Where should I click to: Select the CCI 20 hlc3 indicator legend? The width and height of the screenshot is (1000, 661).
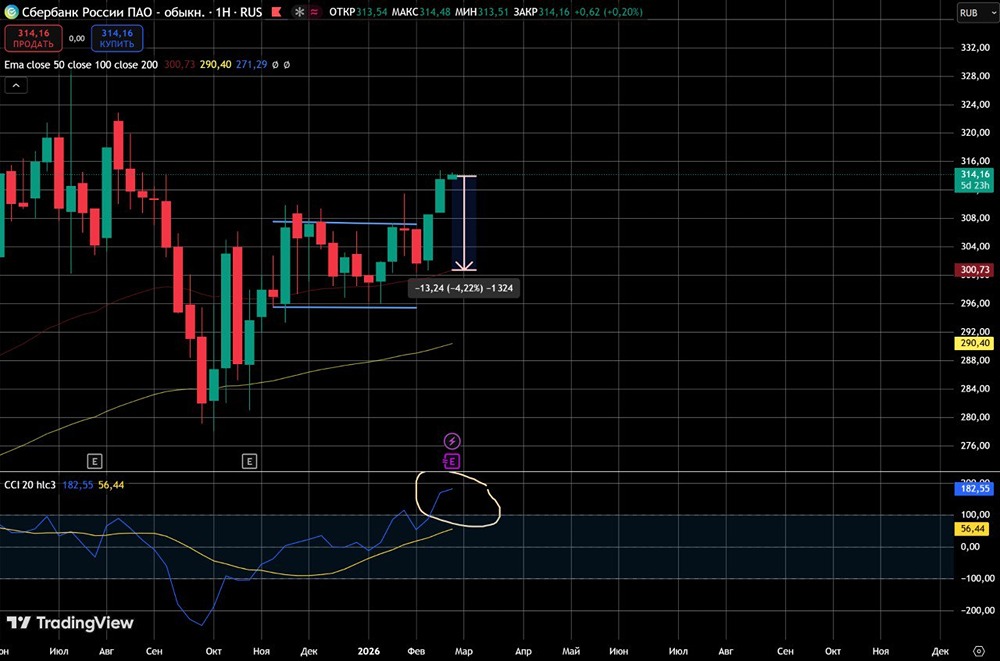(32, 485)
